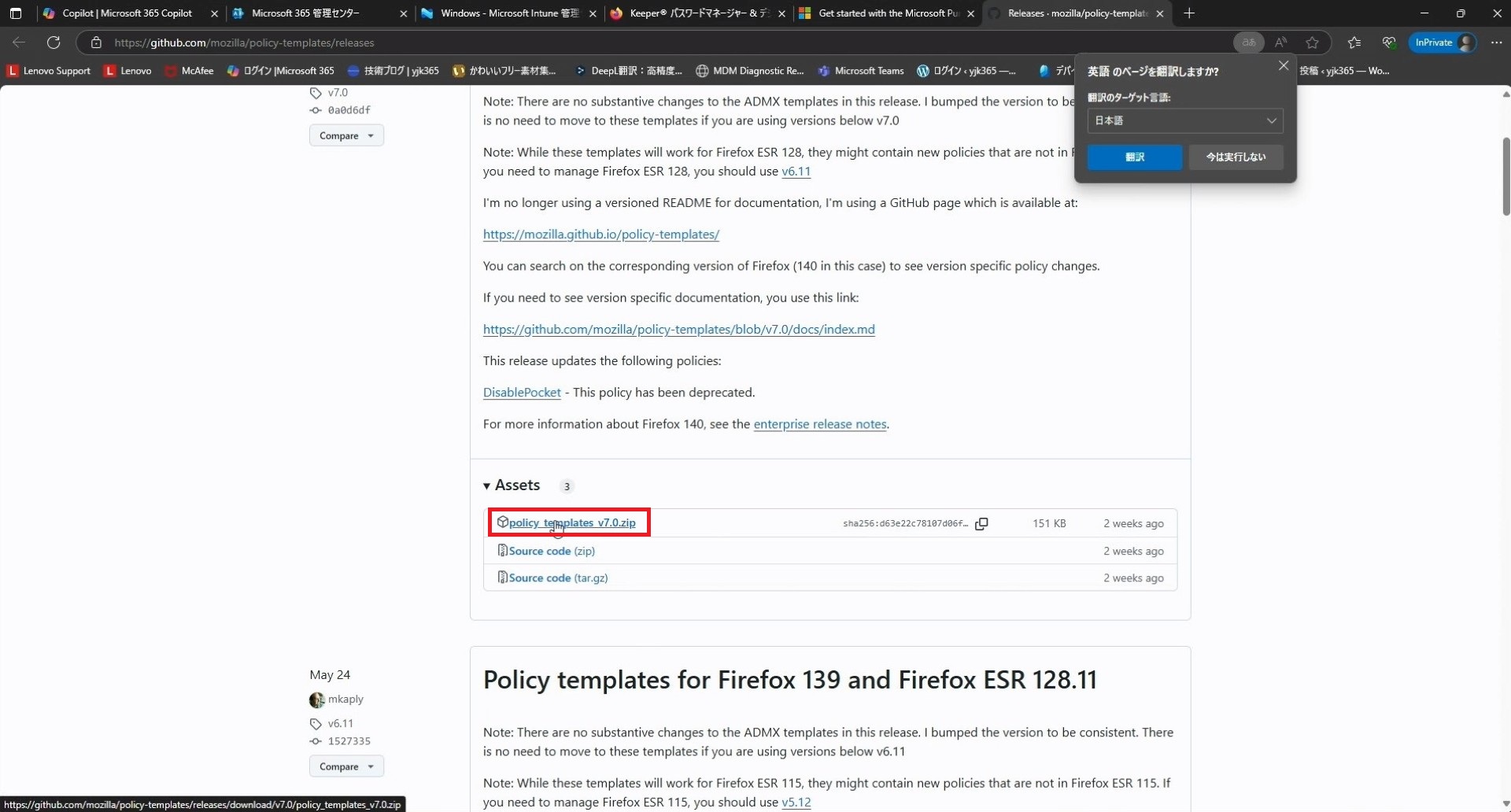
Task: Expand the v7.0 Compare dropdown
Action: (346, 135)
